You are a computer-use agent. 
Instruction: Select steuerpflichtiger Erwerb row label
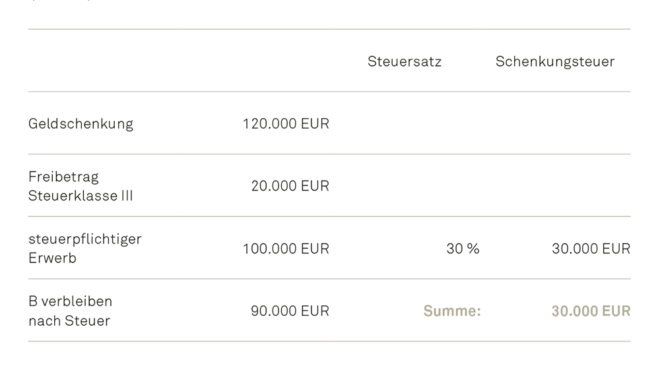point(85,248)
